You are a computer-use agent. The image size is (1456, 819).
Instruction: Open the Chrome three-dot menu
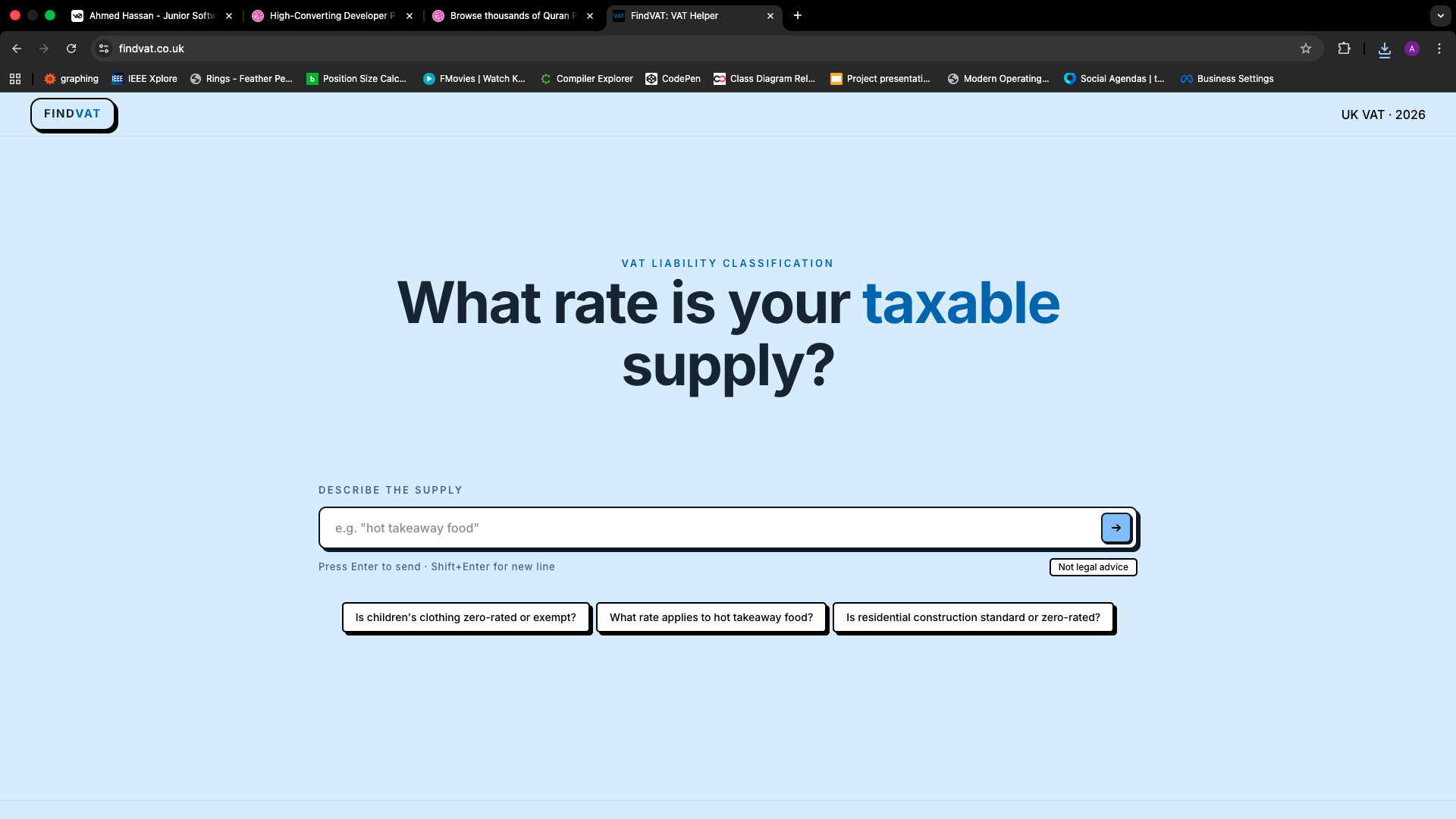click(1439, 49)
